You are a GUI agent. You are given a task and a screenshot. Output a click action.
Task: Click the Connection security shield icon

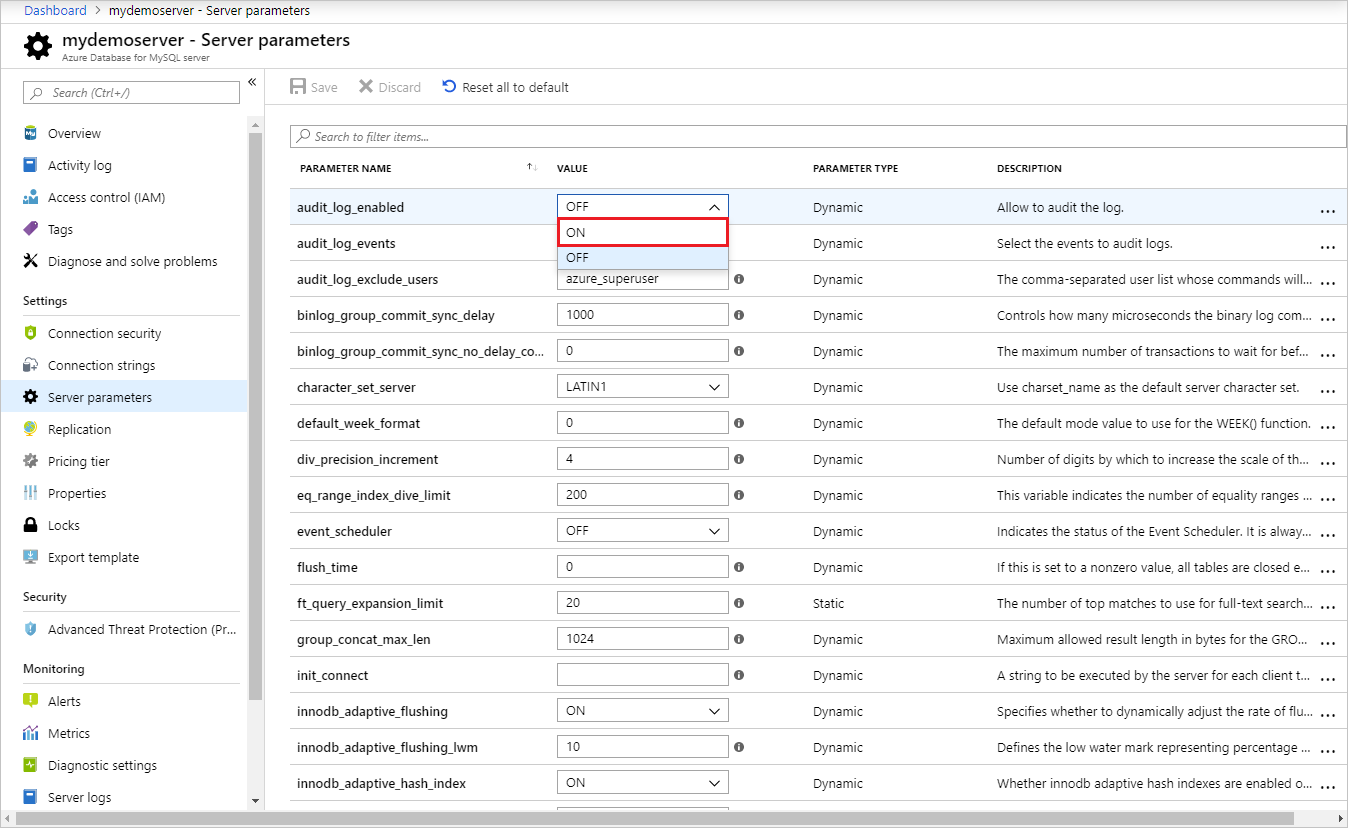pyautogui.click(x=30, y=333)
